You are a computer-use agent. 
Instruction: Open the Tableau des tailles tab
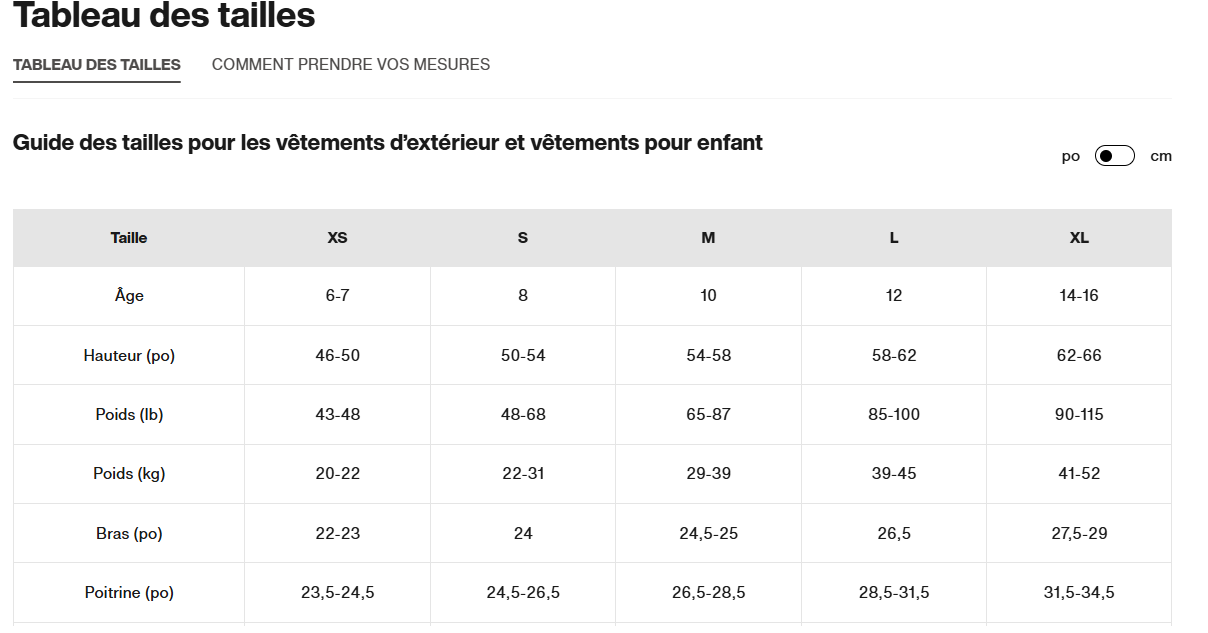(97, 65)
